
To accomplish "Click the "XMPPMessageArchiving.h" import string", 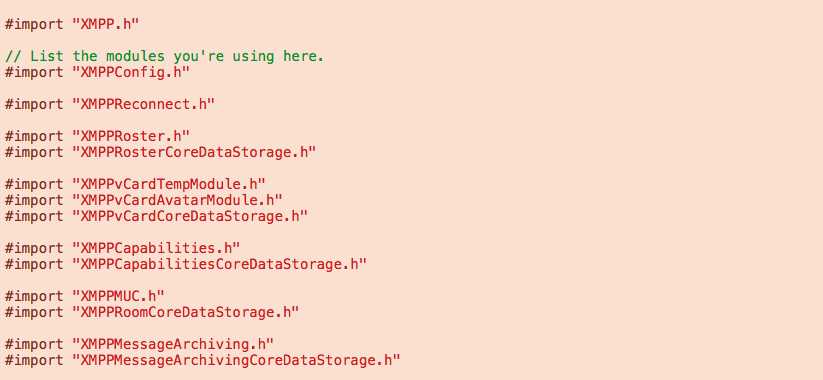I will point(173,344).
